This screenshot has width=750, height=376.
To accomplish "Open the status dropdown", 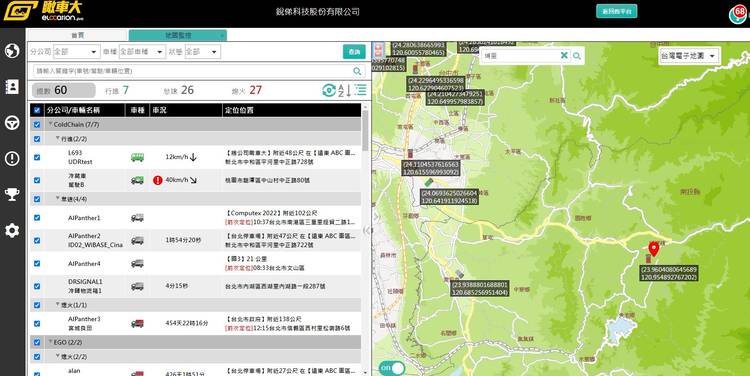I will (x=202, y=52).
